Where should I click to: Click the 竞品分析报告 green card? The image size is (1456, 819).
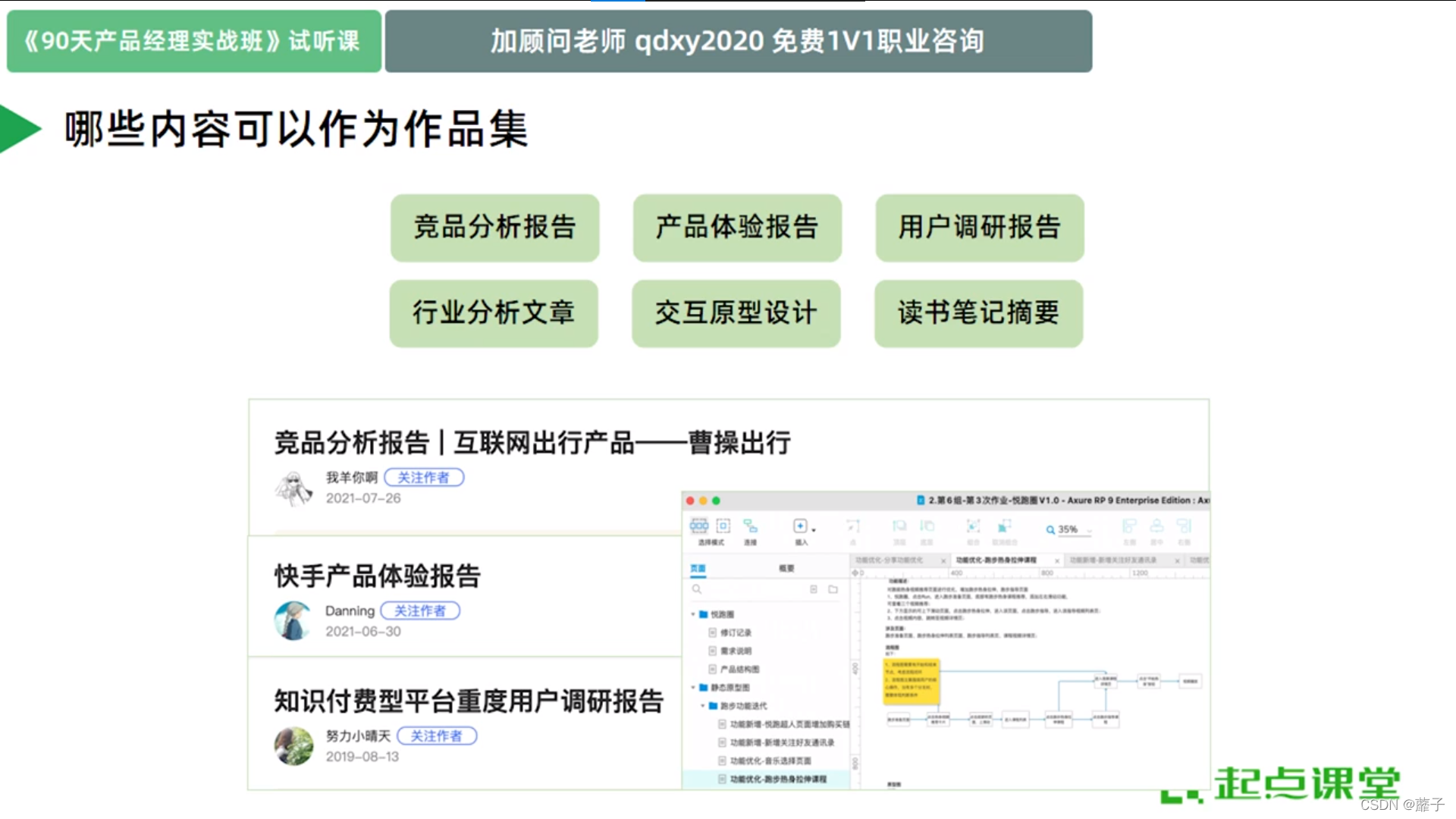494,227
